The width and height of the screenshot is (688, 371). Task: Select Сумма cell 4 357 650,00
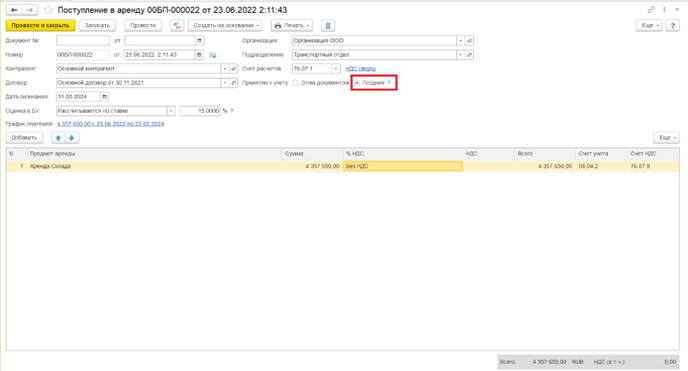coord(312,166)
